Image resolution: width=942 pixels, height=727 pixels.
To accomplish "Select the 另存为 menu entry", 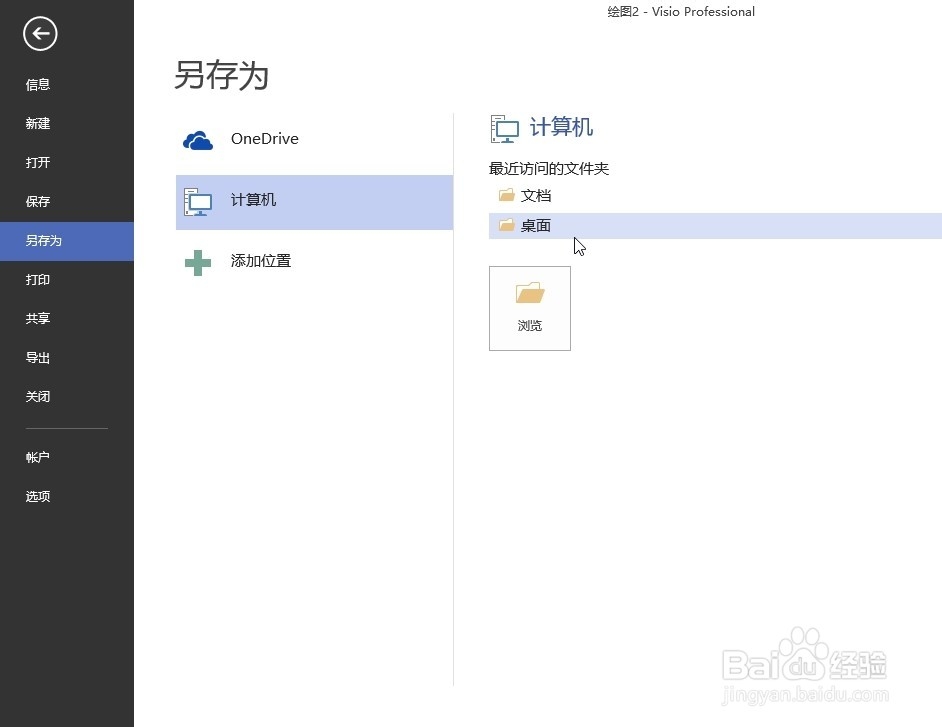I will pos(67,241).
